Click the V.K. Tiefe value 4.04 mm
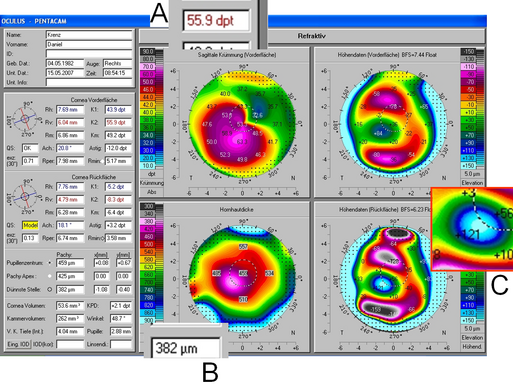 [70, 331]
